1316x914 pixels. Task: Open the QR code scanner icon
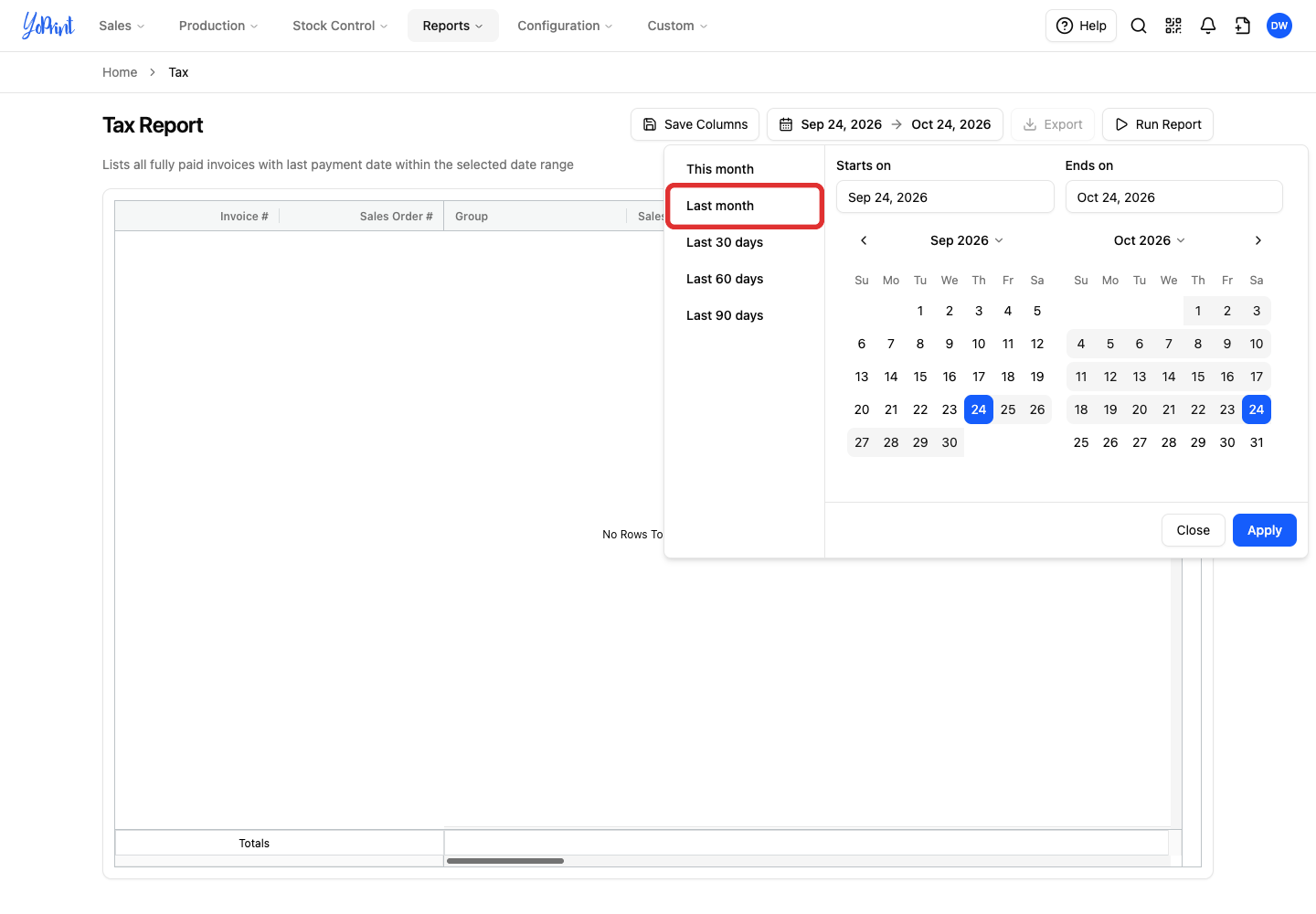click(x=1173, y=26)
